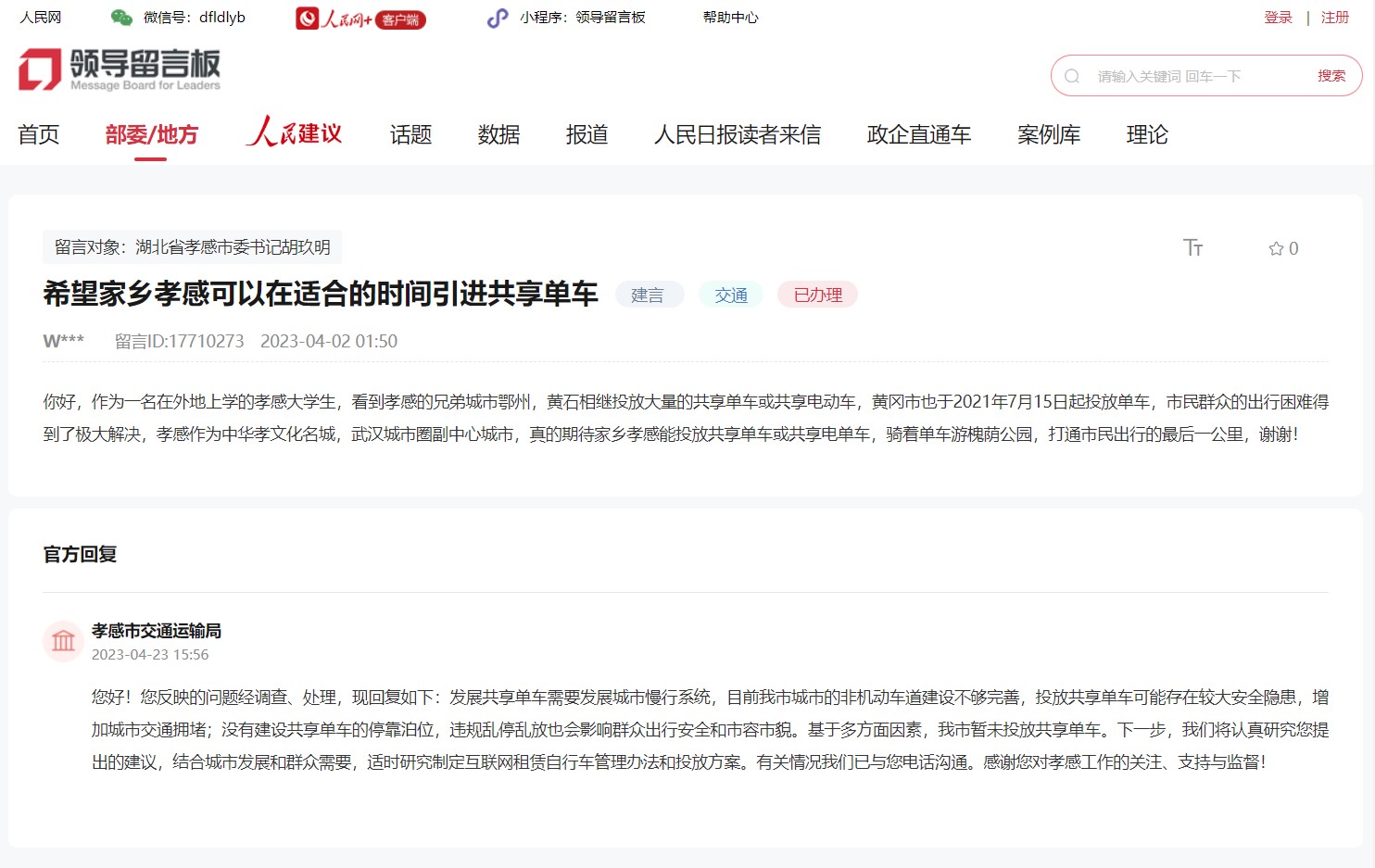The image size is (1375, 868).
Task: Click the 交通 category tag
Action: [x=731, y=295]
